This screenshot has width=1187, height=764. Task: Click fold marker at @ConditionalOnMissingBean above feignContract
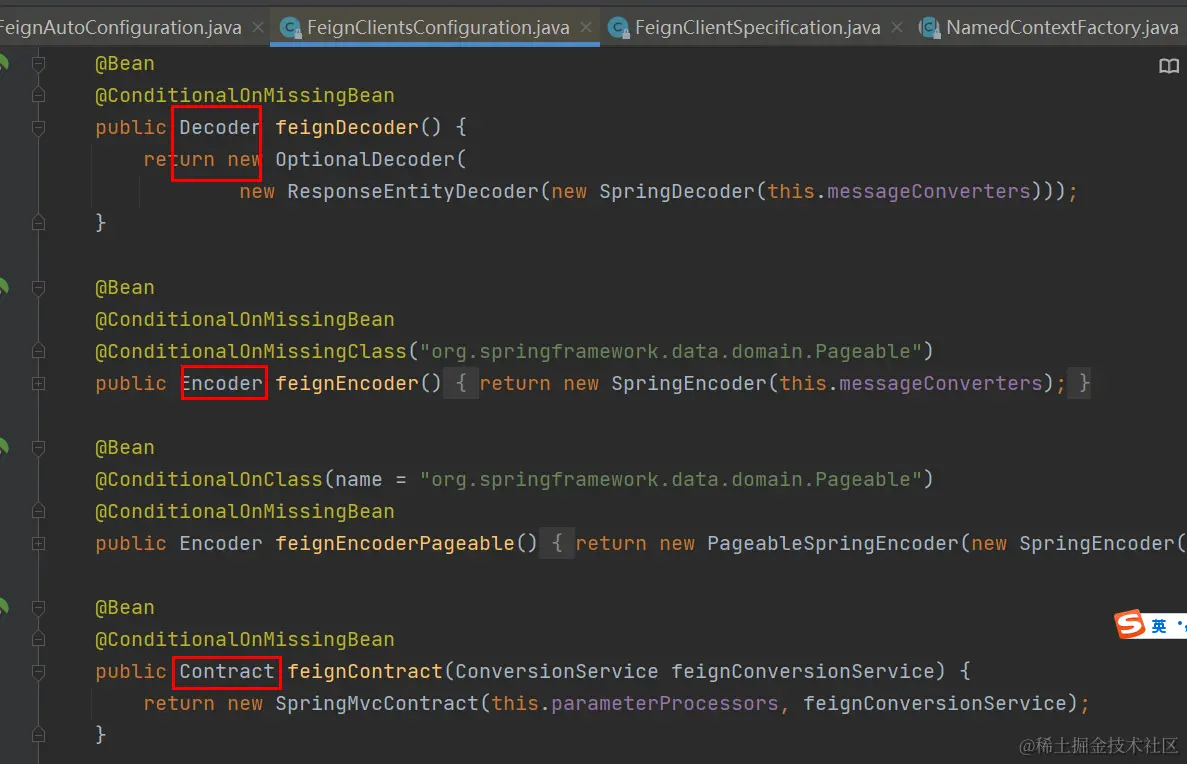pos(39,640)
